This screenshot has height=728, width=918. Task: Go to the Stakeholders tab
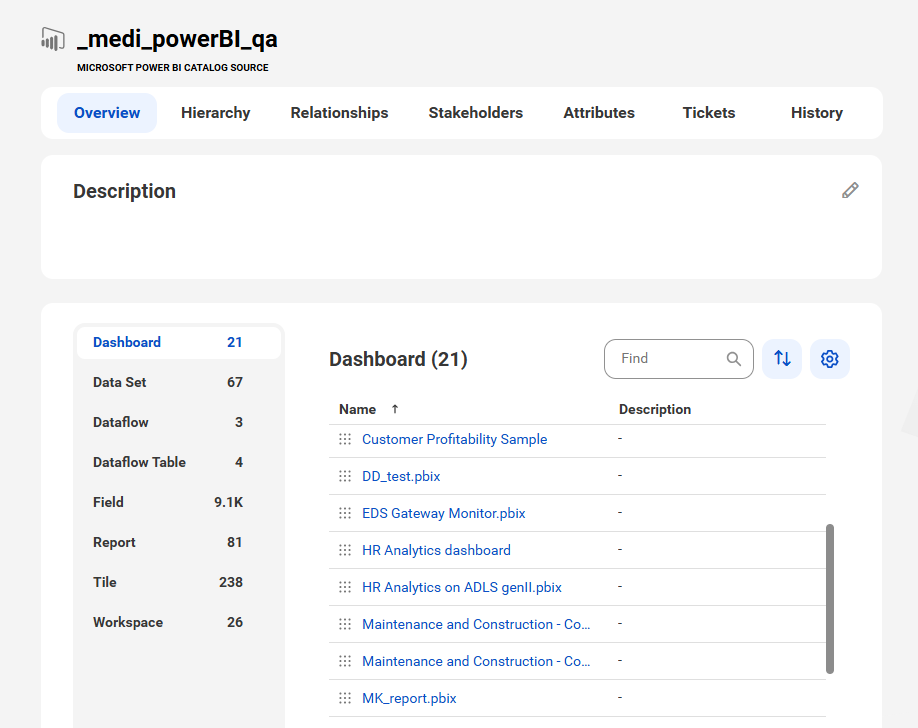pos(475,113)
